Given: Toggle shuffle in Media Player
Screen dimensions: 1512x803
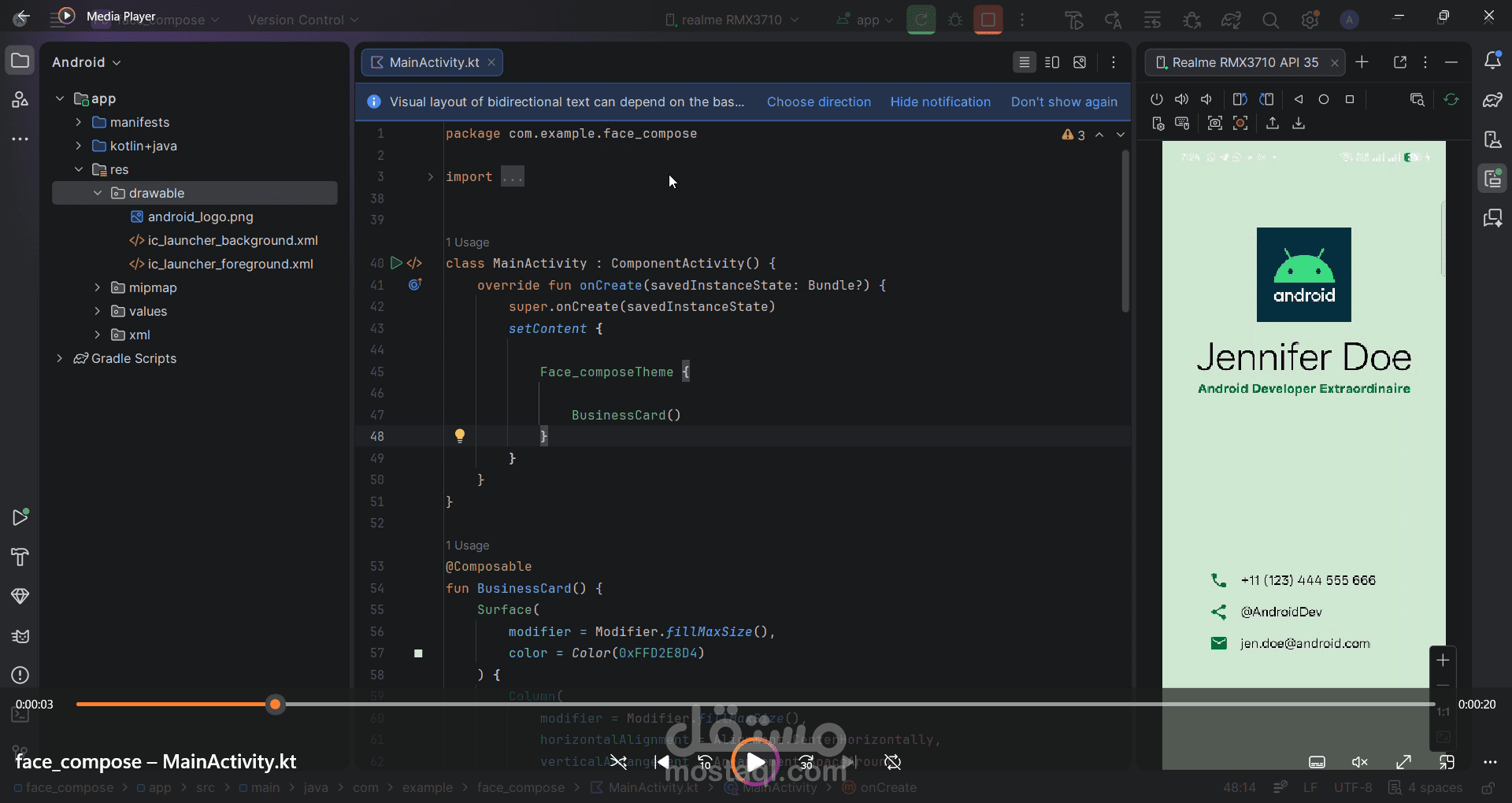Looking at the screenshot, I should click(x=619, y=762).
